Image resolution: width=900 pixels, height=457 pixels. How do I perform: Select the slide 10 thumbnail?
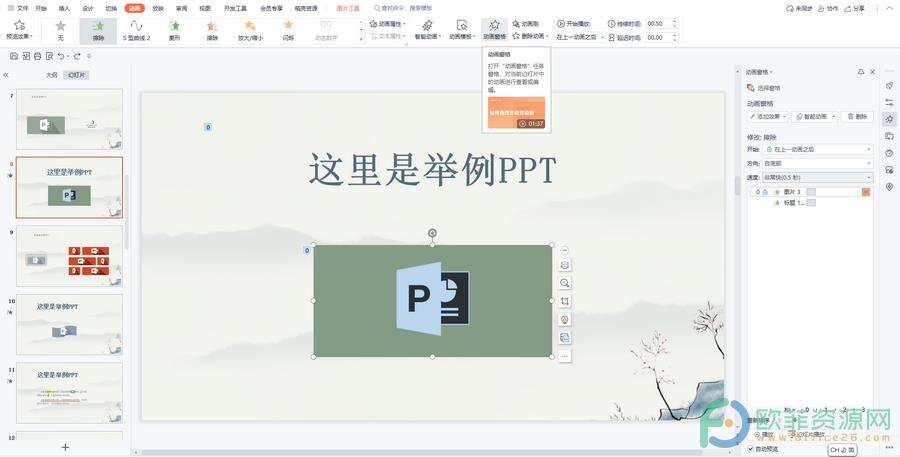pyautogui.click(x=69, y=324)
